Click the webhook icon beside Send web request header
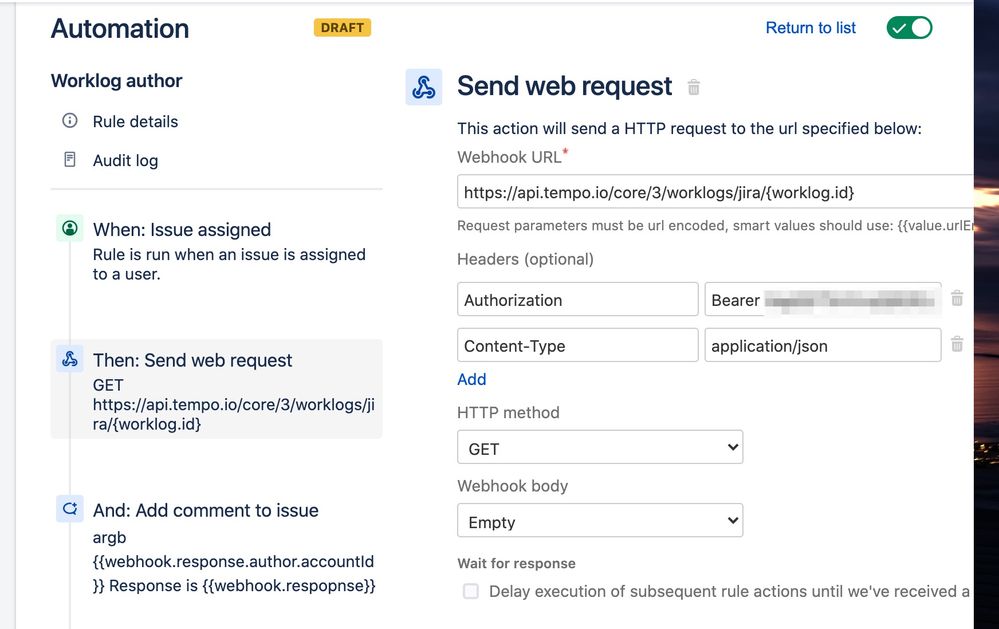This screenshot has height=629, width=999. coord(423,86)
